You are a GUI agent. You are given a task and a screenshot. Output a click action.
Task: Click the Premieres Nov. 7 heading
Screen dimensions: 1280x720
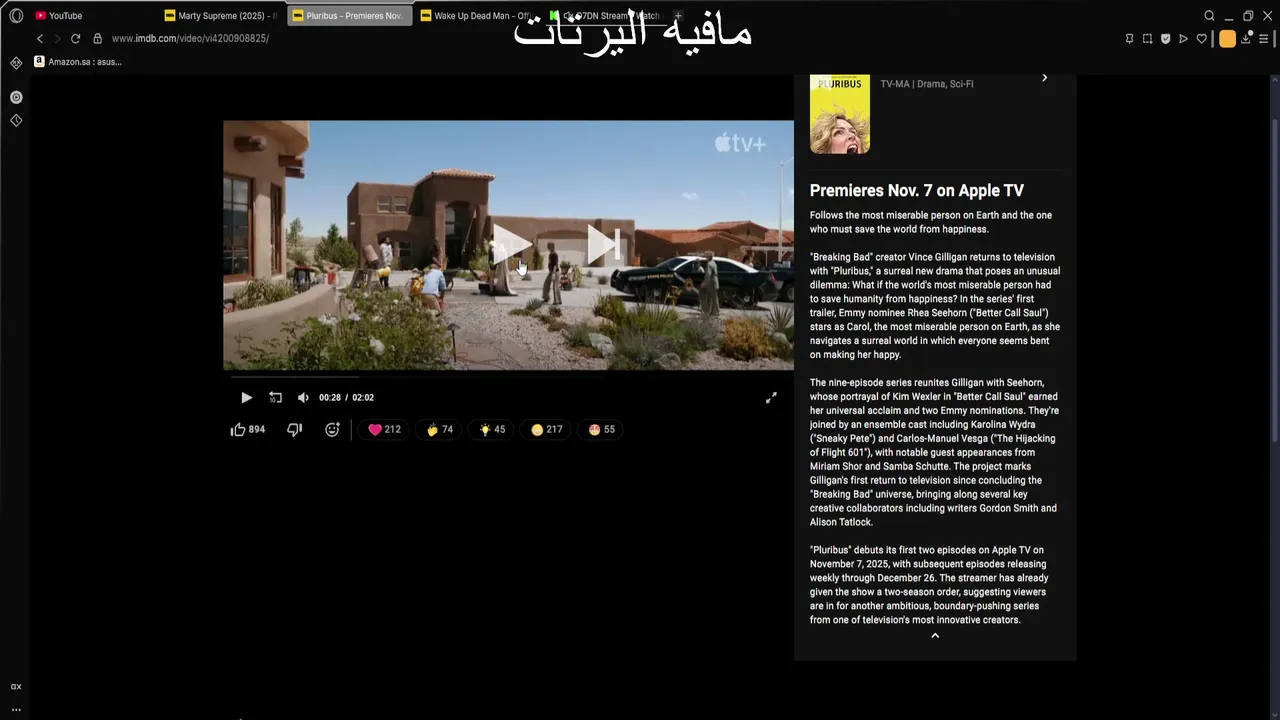917,190
